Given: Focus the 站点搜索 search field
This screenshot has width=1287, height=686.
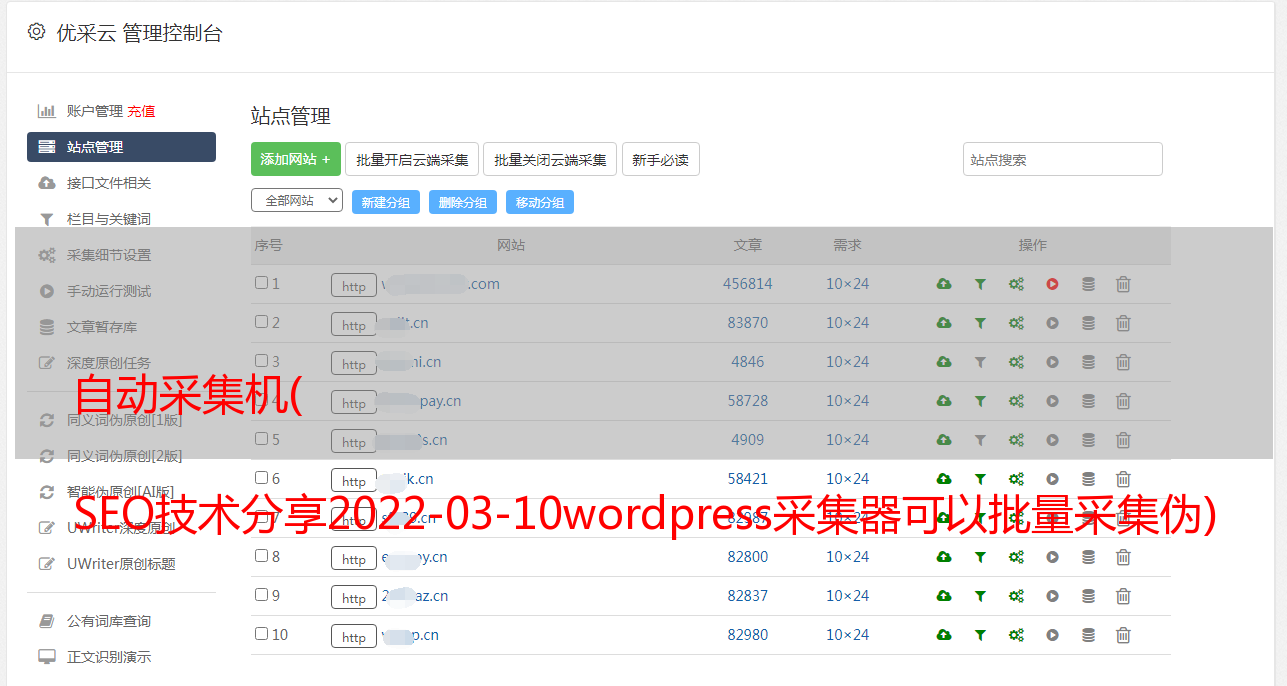Looking at the screenshot, I should (x=1063, y=159).
